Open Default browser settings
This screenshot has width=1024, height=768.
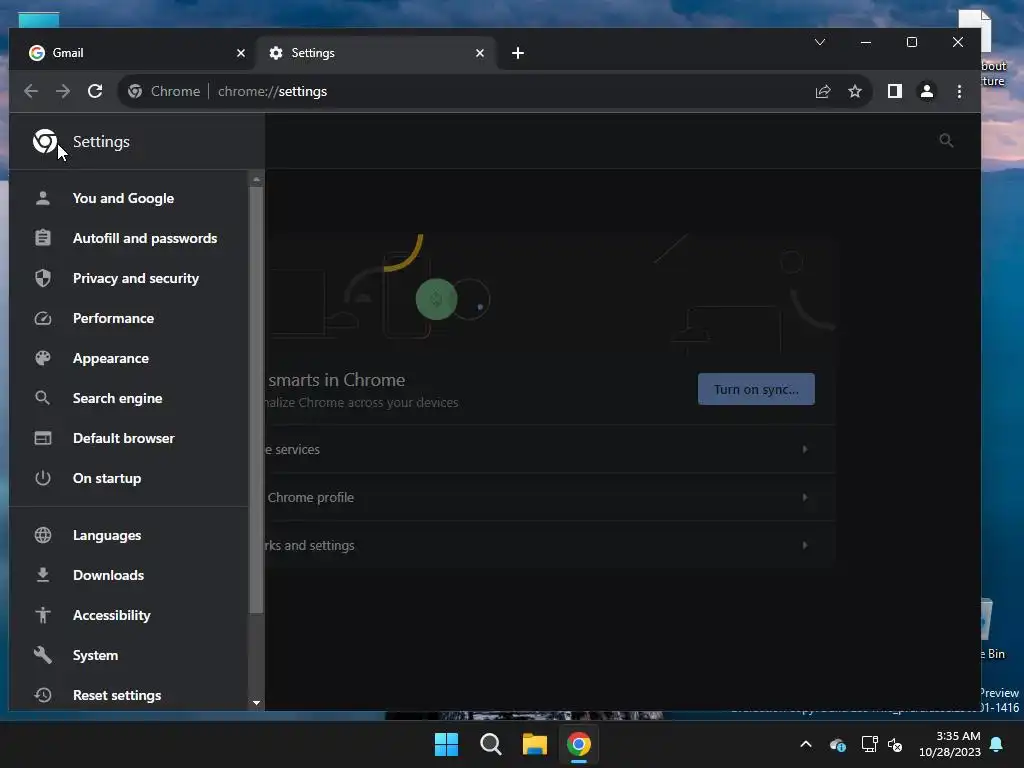[128, 438]
